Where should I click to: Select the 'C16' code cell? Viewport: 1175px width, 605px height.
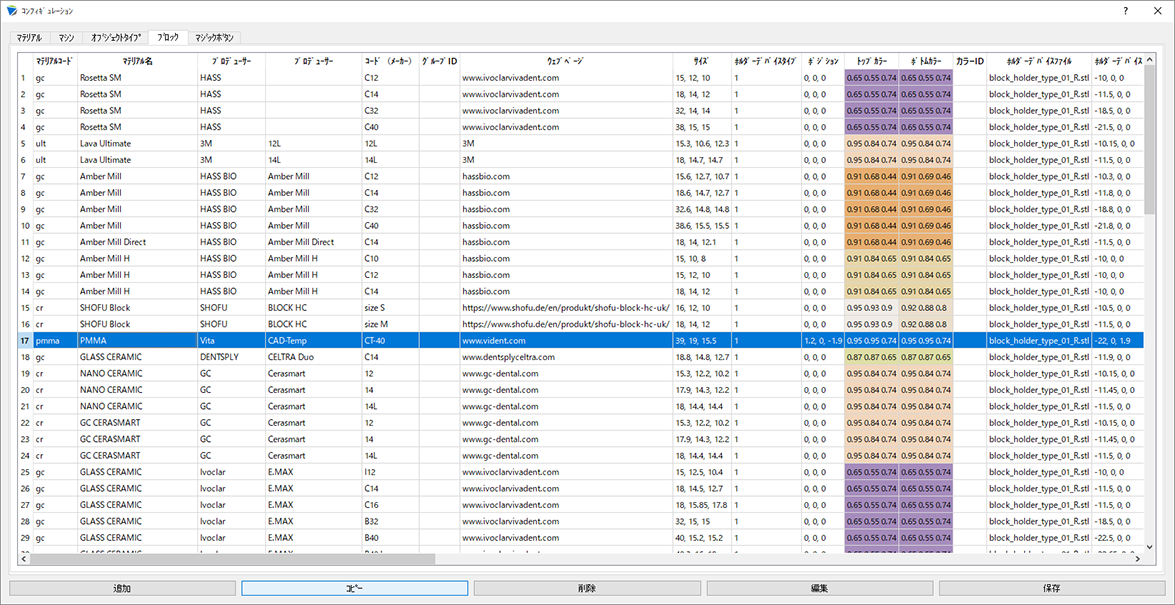pyautogui.click(x=390, y=506)
